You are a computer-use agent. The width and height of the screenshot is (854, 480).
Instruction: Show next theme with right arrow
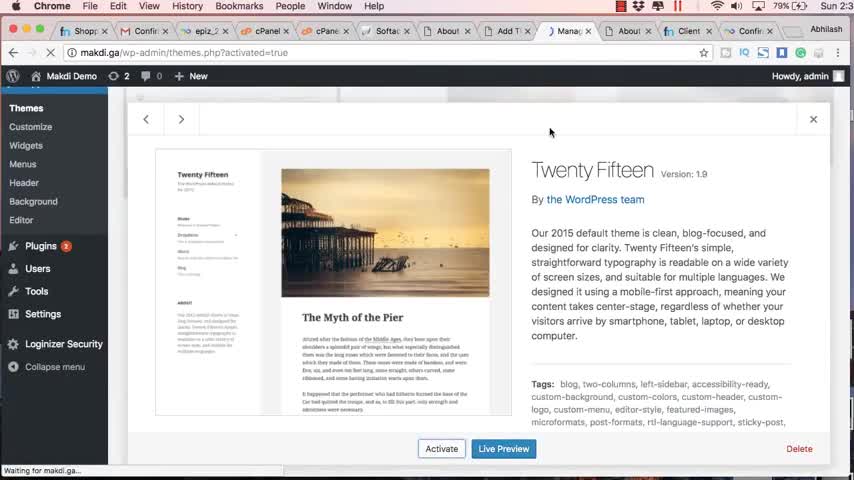(181, 119)
